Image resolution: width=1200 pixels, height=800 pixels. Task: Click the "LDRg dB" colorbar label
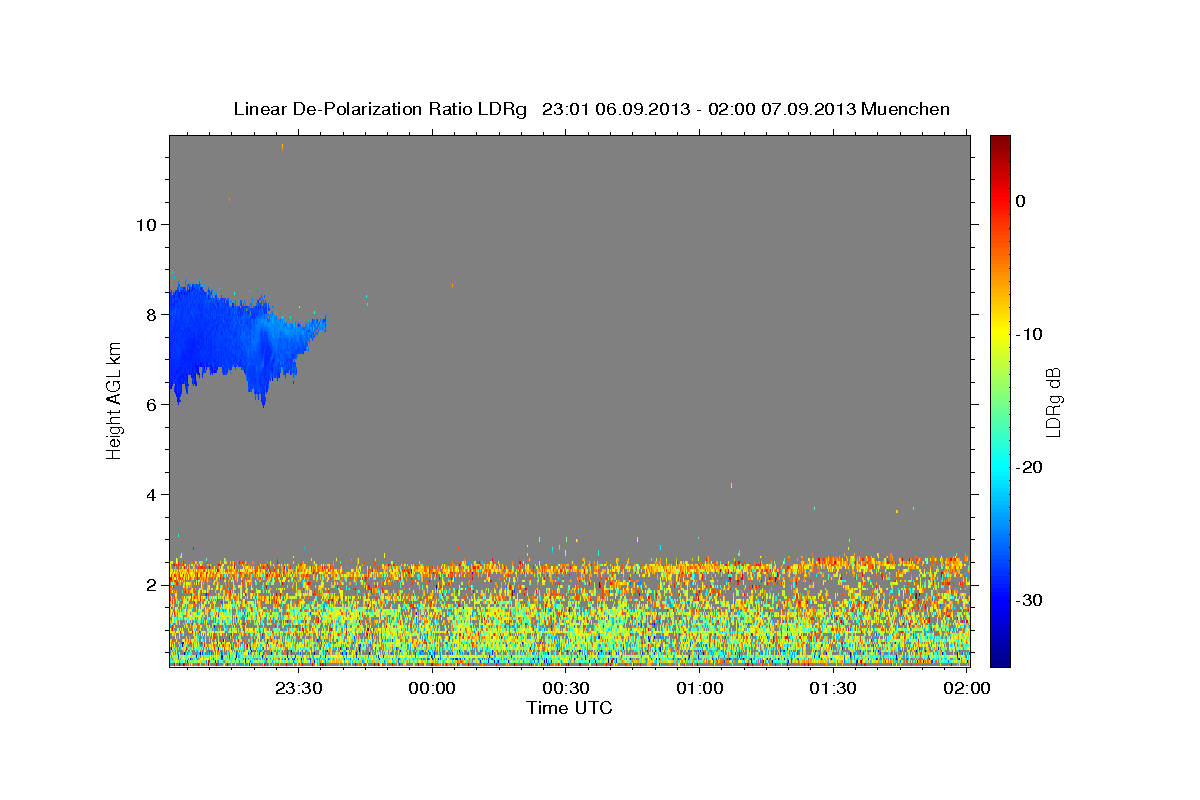point(1053,402)
